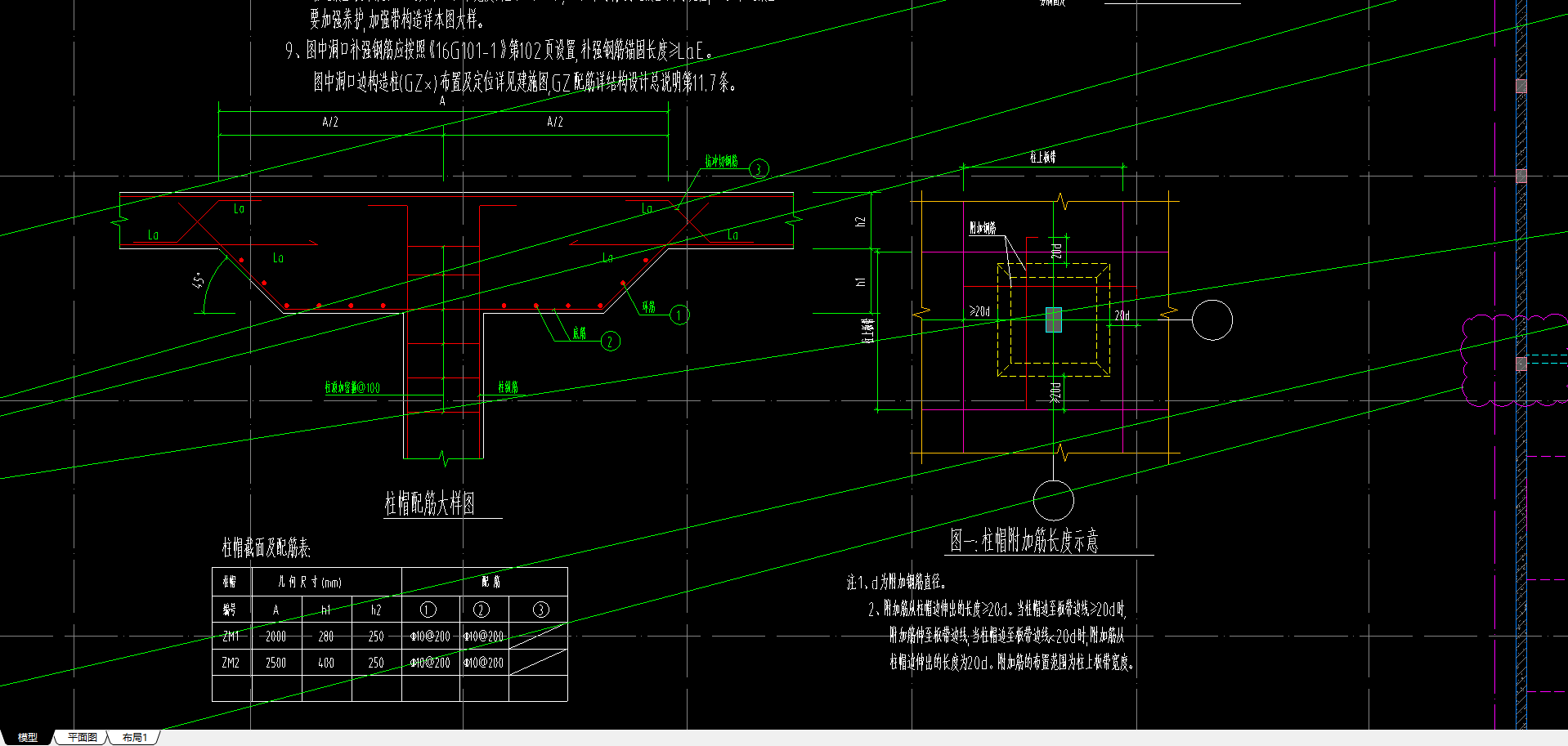Select the 45° angle dimension label
The height and width of the screenshot is (746, 1568).
point(199,282)
